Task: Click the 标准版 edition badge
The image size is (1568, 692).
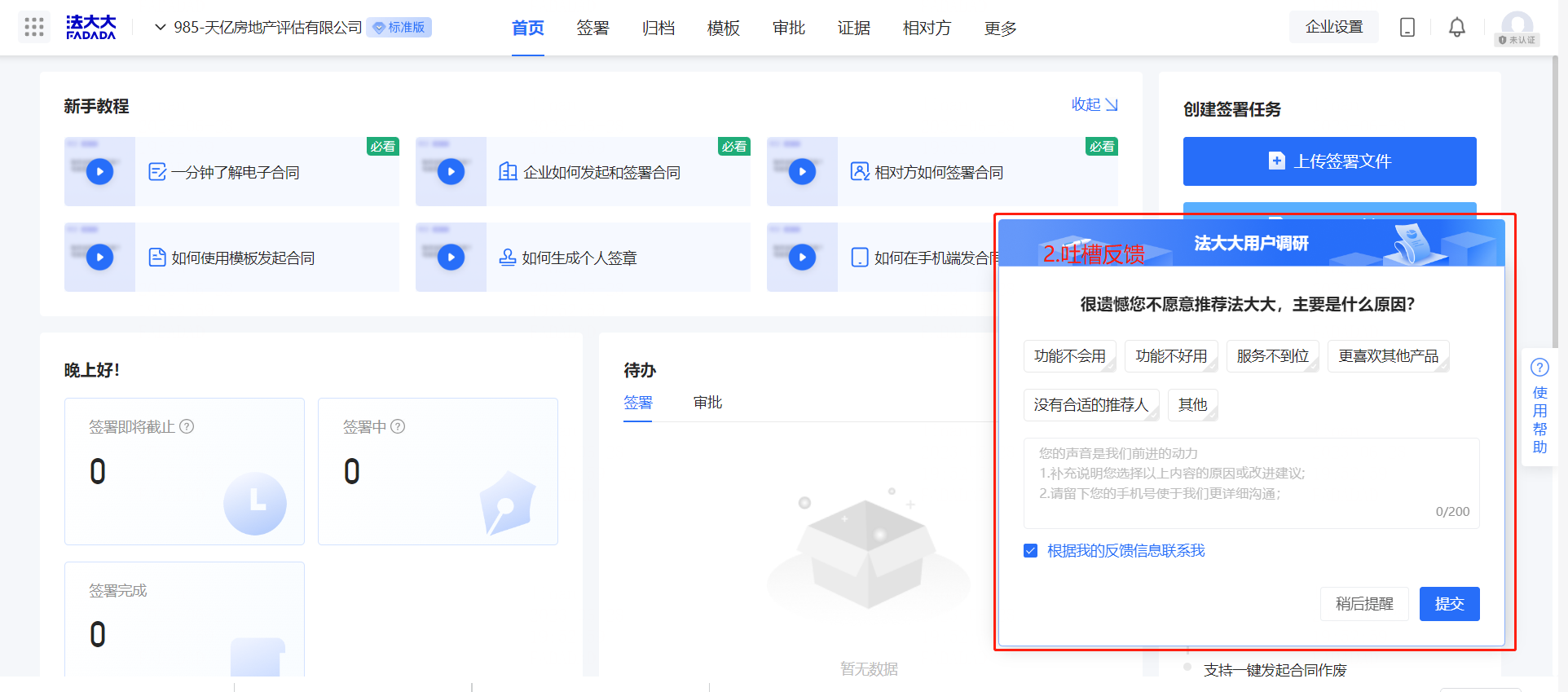Action: coord(399,27)
